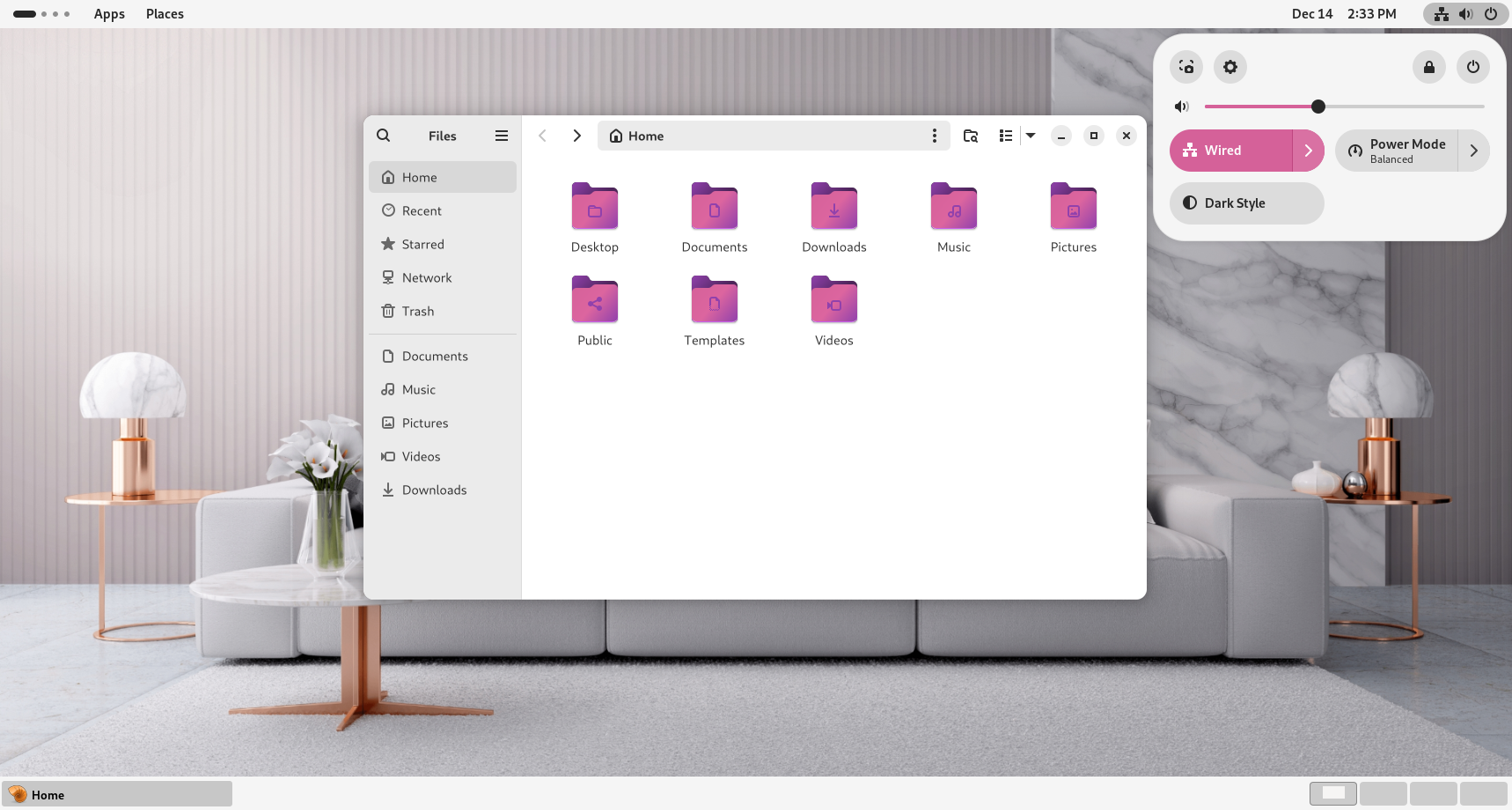Click the system status tray menu
The width and height of the screenshot is (1512, 810).
(x=1465, y=14)
